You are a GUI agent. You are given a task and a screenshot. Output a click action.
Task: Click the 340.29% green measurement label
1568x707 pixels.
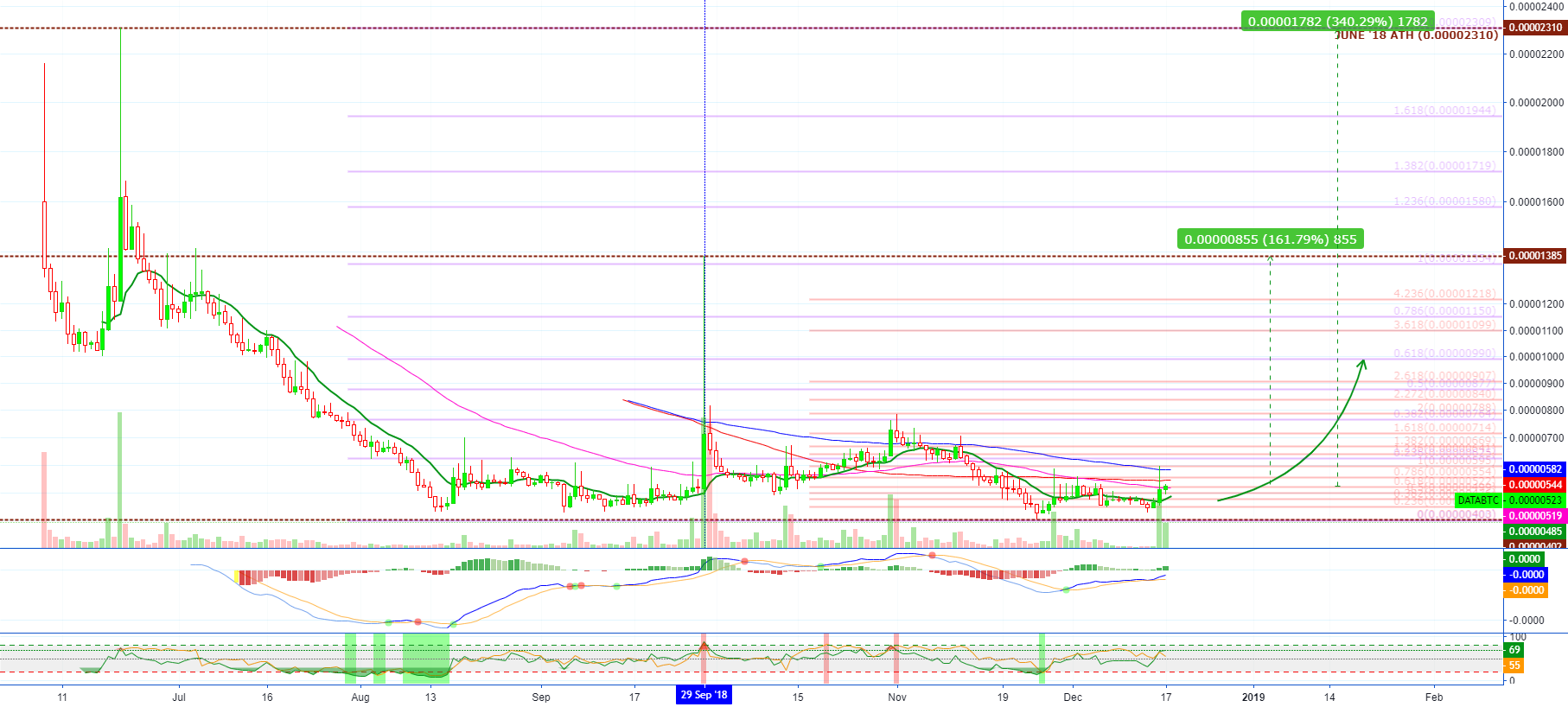[1337, 21]
